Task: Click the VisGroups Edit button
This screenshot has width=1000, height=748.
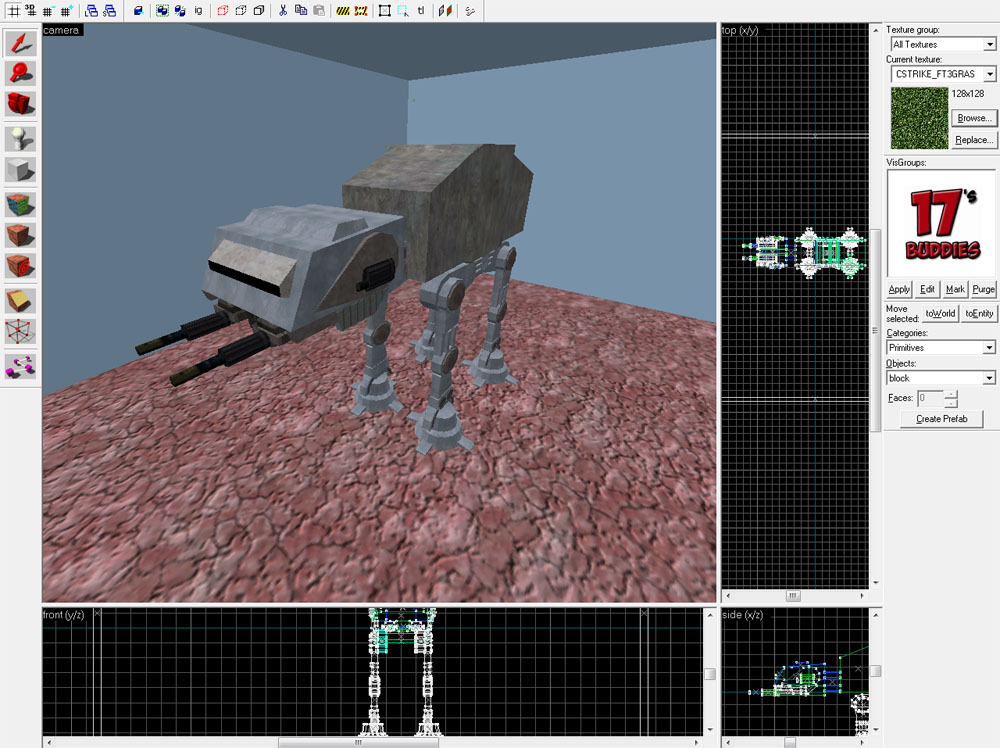Action: (927, 289)
